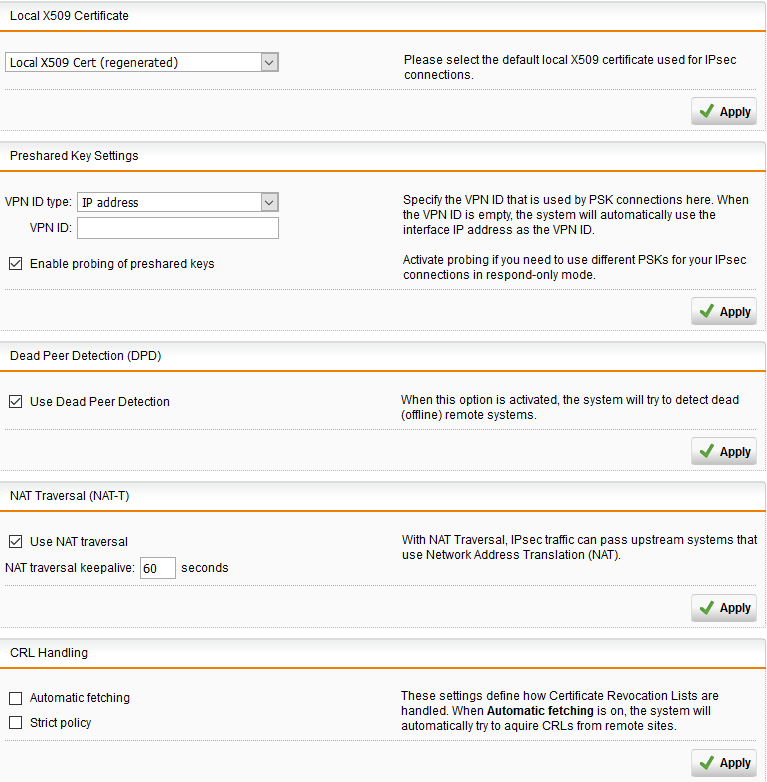Image resolution: width=767 pixels, height=782 pixels.
Task: Click the NAT Traversal (NAT-T) section header
Action: (x=70, y=496)
